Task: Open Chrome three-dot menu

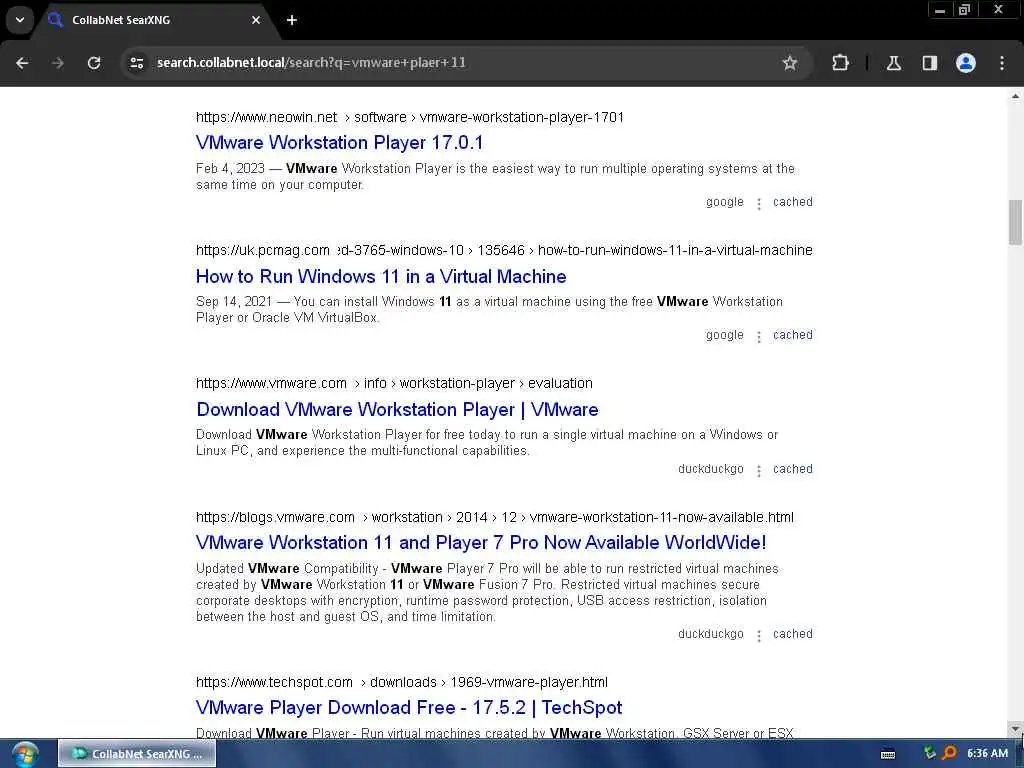Action: (1002, 63)
